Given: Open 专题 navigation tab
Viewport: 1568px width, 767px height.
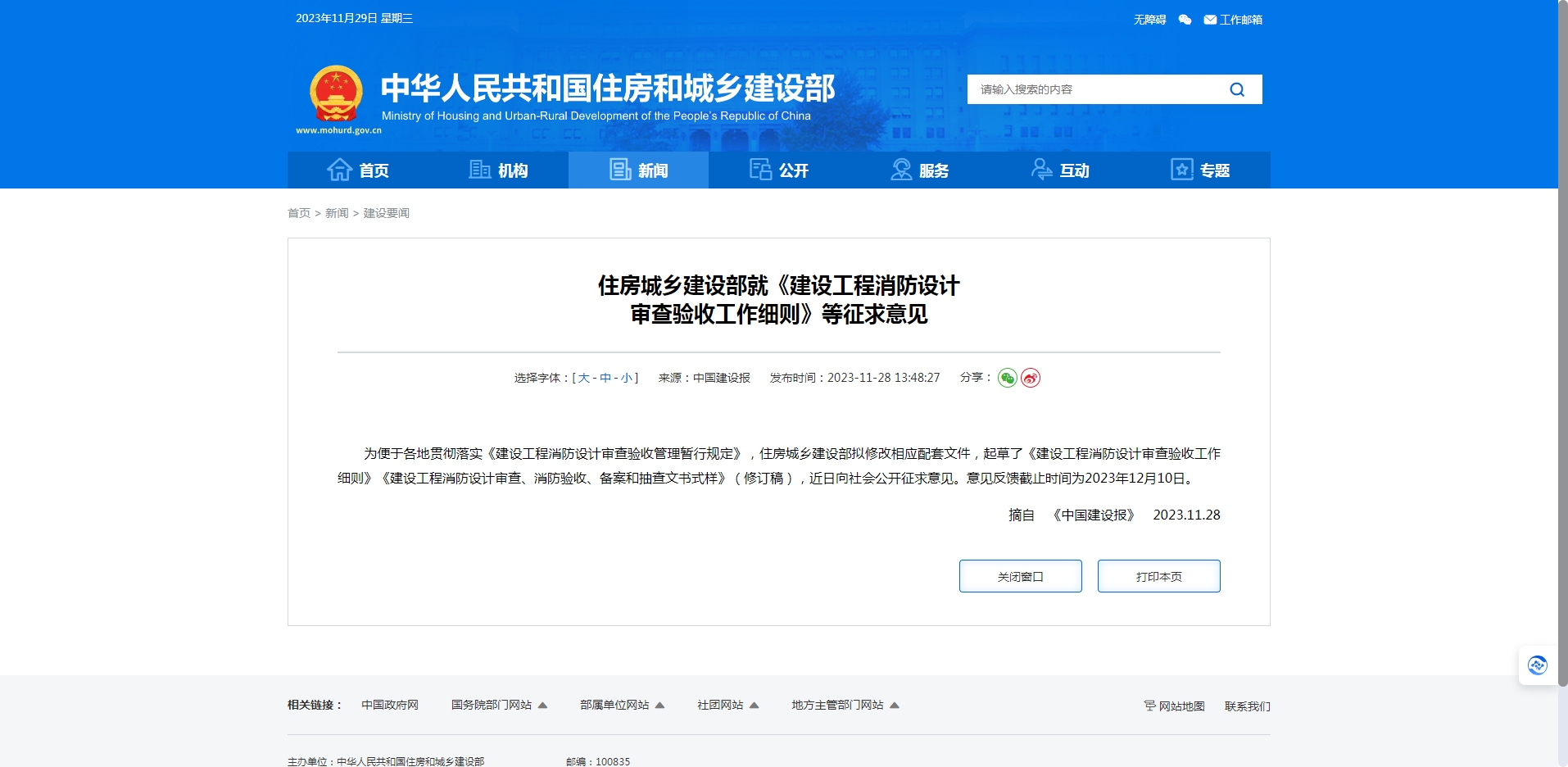Looking at the screenshot, I should 1200,170.
